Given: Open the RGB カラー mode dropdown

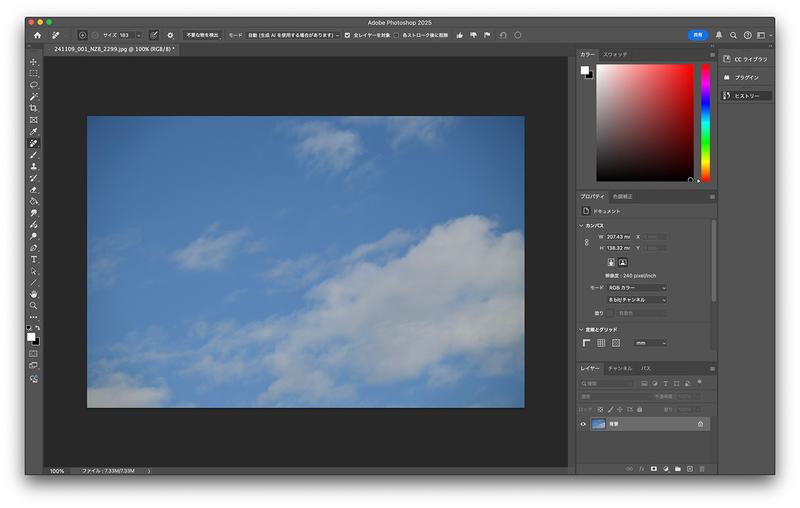Looking at the screenshot, I should pos(636,287).
